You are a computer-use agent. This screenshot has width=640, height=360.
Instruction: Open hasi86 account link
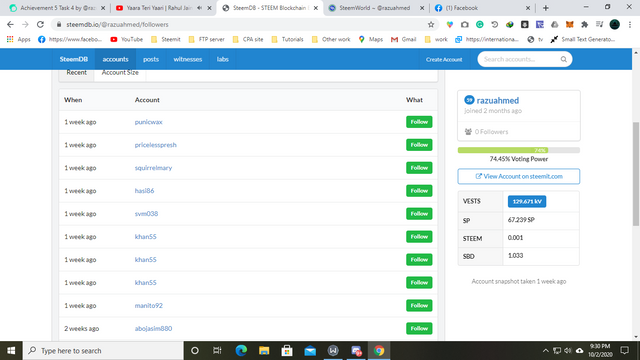144,191
